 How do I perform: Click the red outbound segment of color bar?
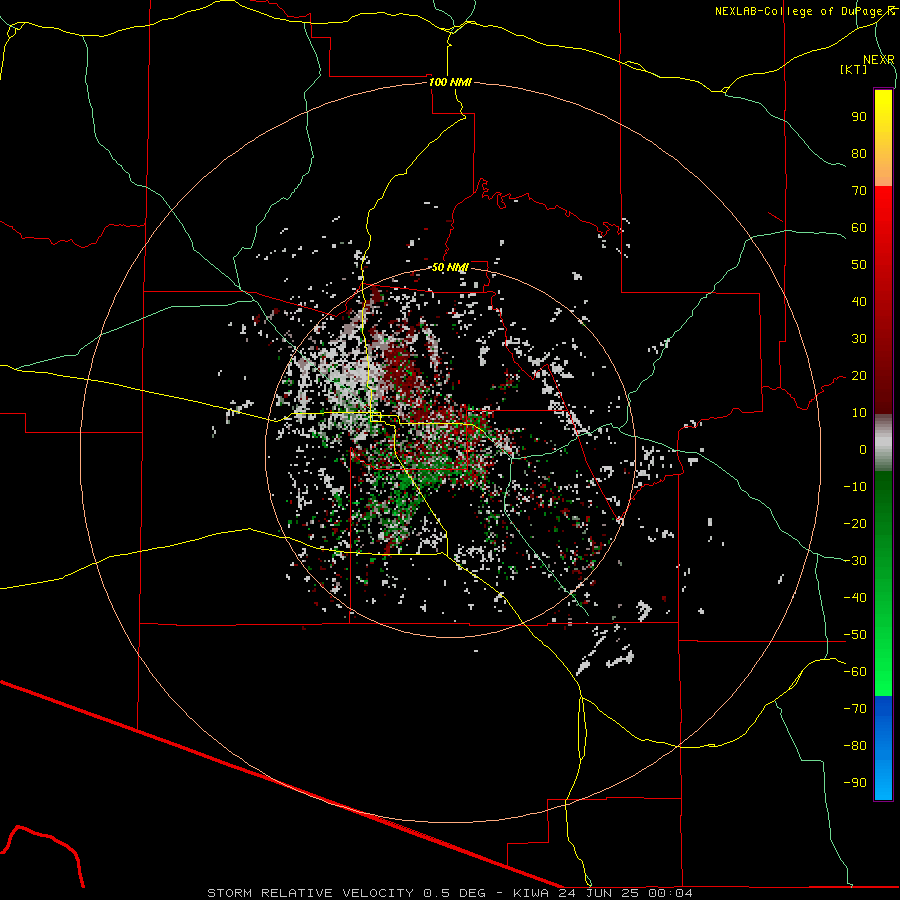tap(883, 300)
